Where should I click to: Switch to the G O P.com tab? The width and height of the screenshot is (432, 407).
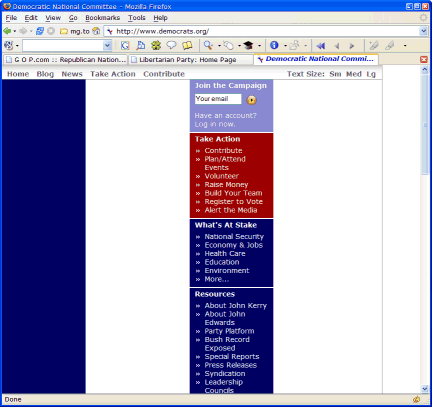pyautogui.click(x=66, y=60)
